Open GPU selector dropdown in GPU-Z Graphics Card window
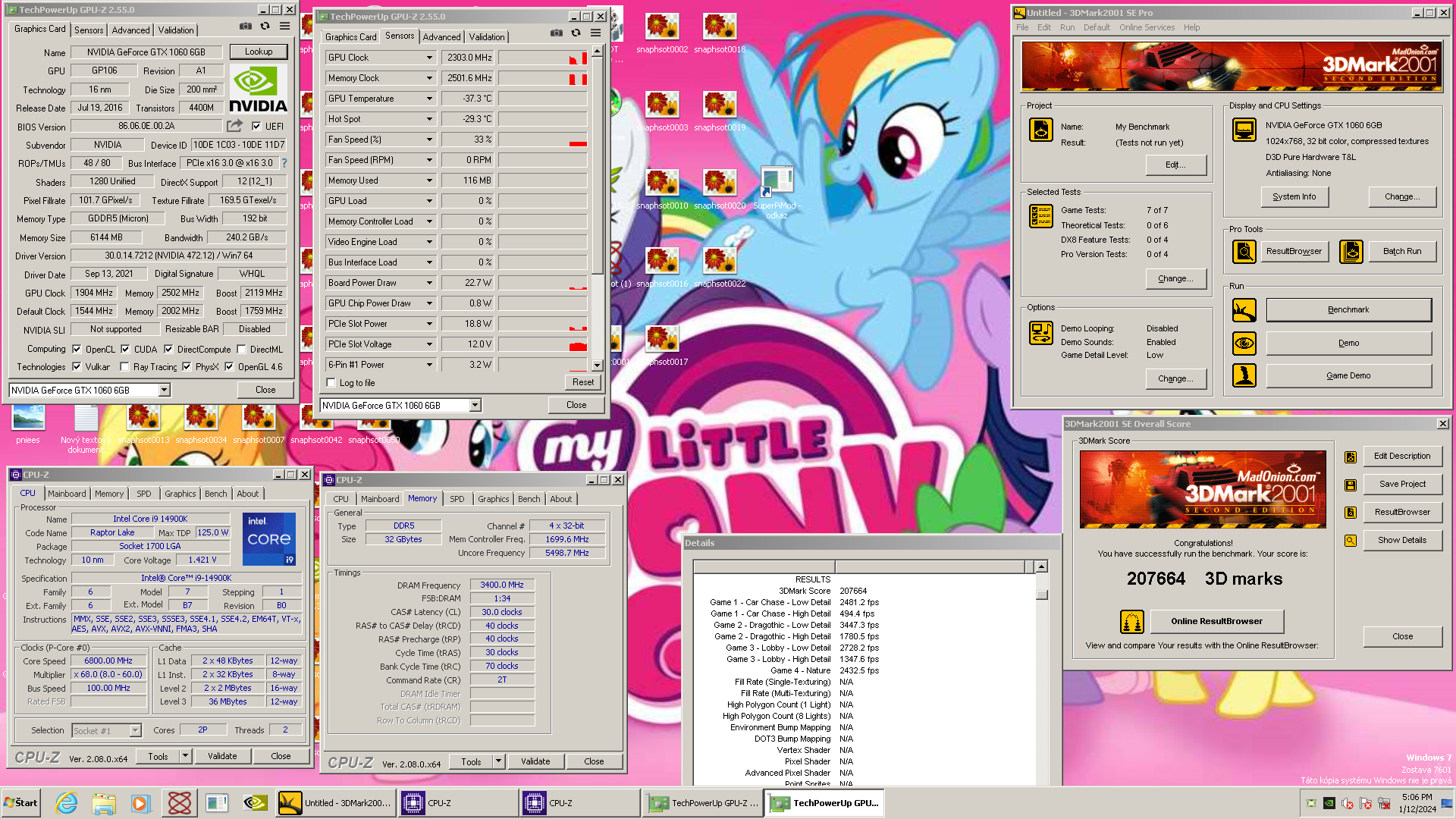This screenshot has width=1456, height=819. click(x=164, y=390)
